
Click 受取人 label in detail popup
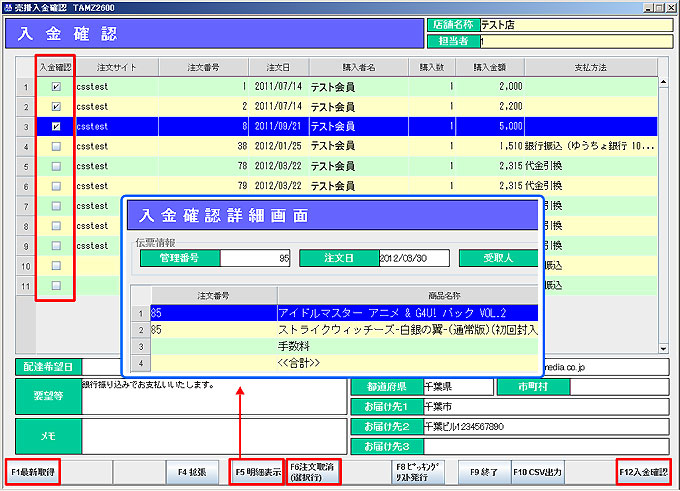coord(498,258)
